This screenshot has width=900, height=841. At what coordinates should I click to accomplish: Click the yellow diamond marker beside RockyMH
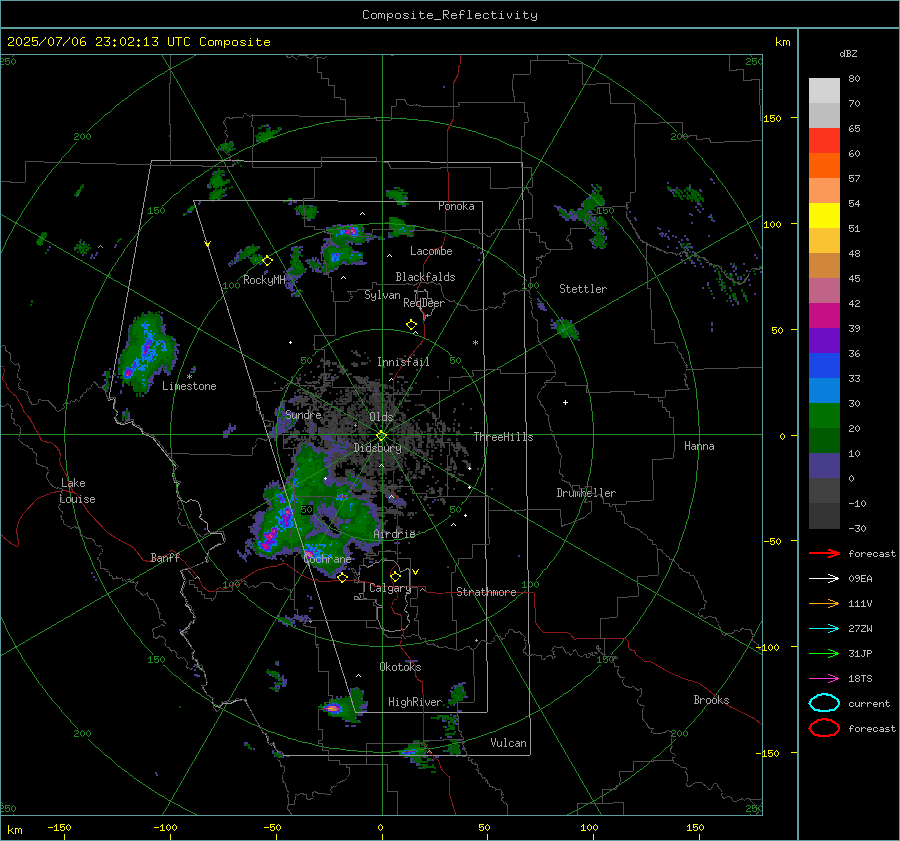pyautogui.click(x=267, y=261)
